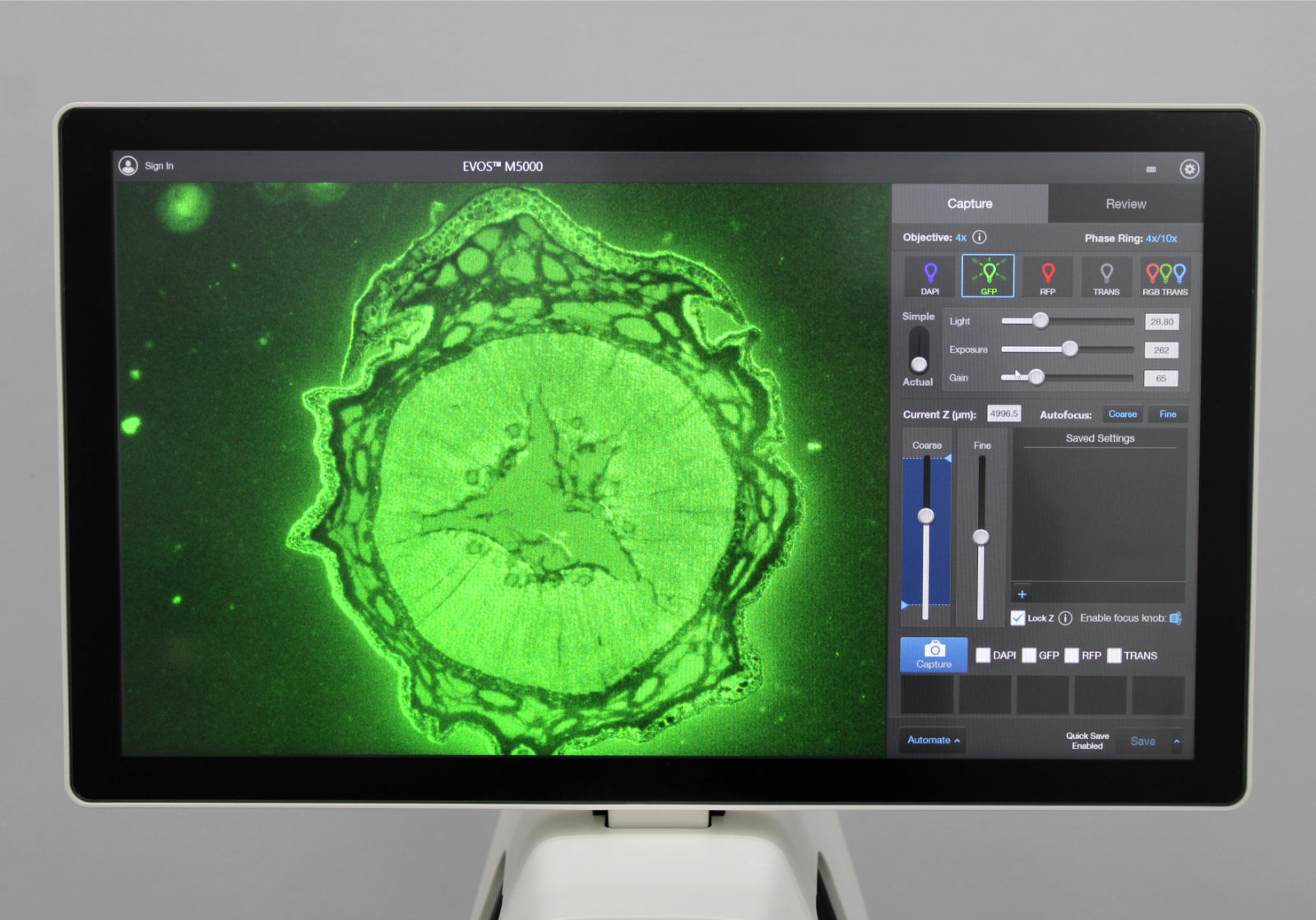1316x920 pixels.
Task: Click the Sign In link
Action: click(x=159, y=166)
